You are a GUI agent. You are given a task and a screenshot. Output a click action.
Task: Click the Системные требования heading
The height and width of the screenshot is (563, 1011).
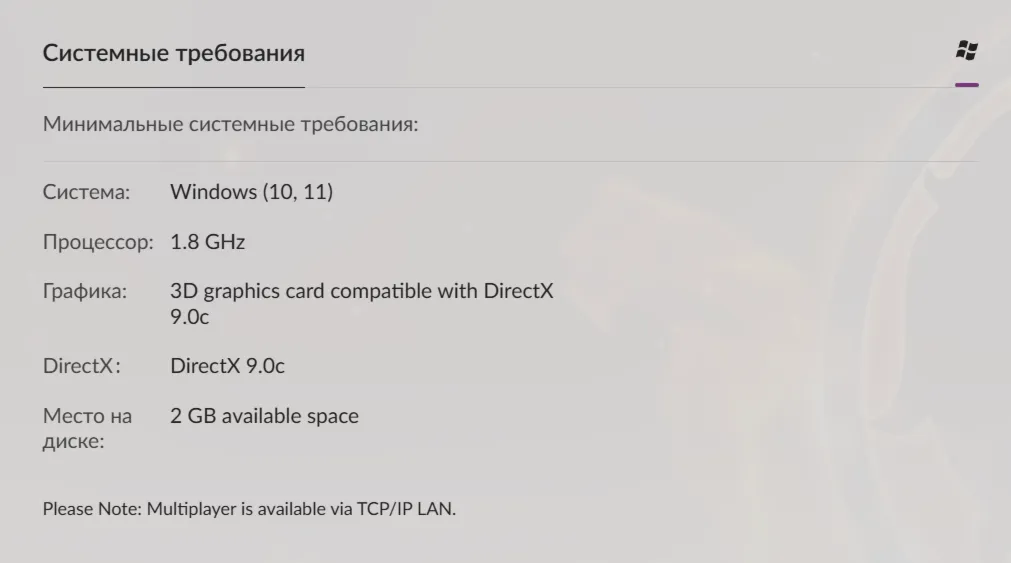coord(173,53)
